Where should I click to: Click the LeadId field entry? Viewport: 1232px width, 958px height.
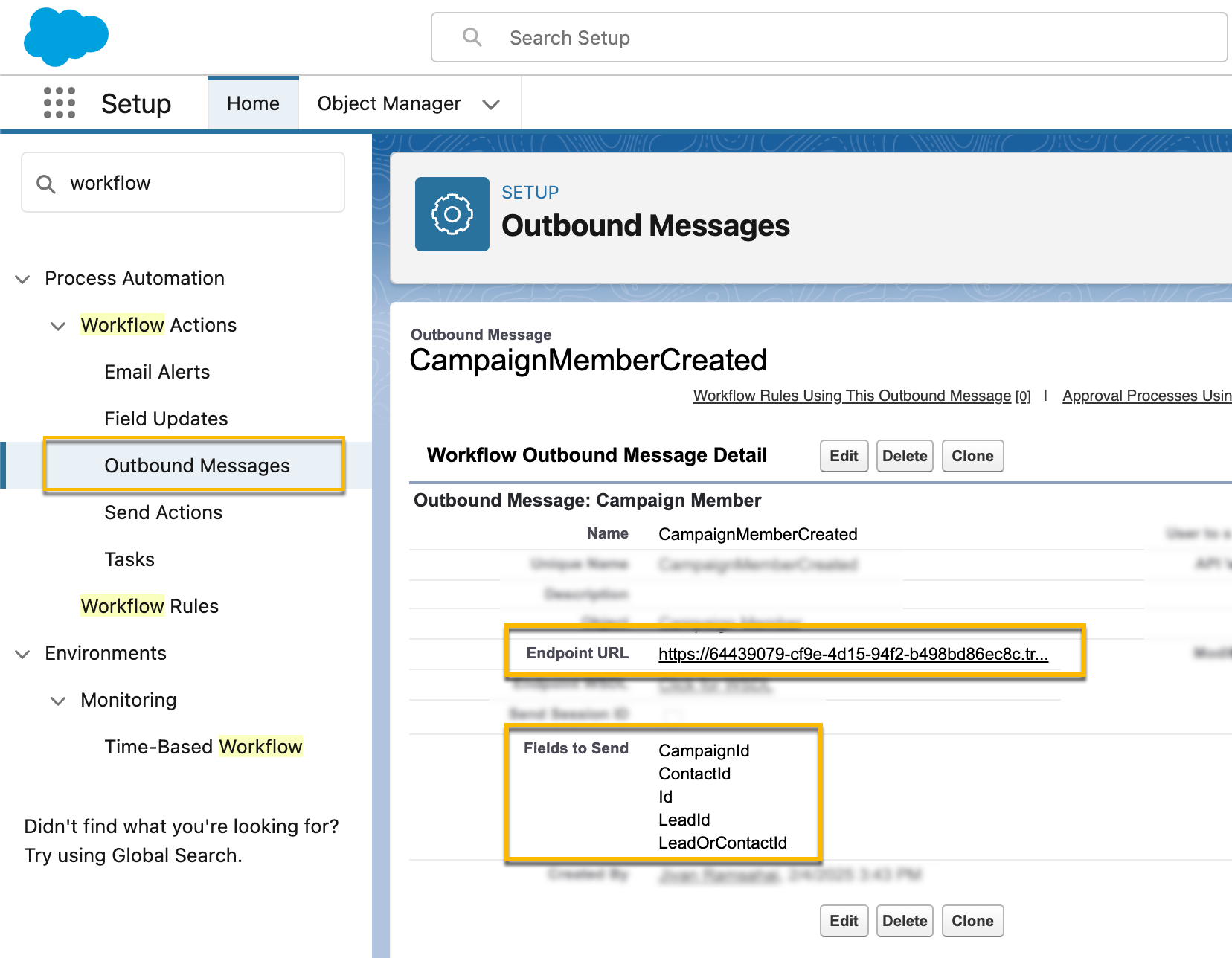(x=684, y=820)
